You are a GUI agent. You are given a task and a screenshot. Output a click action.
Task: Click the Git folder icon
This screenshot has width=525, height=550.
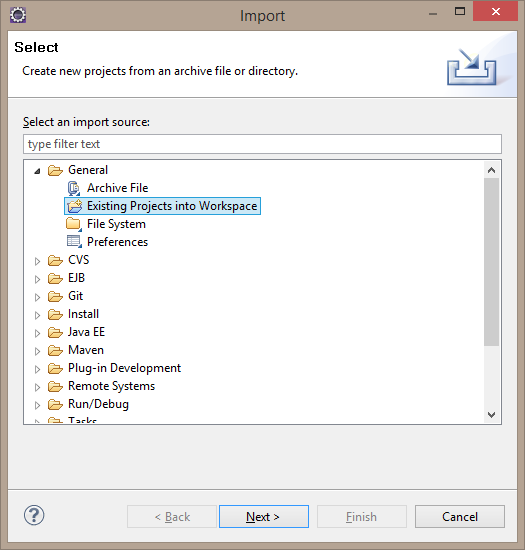coord(55,296)
